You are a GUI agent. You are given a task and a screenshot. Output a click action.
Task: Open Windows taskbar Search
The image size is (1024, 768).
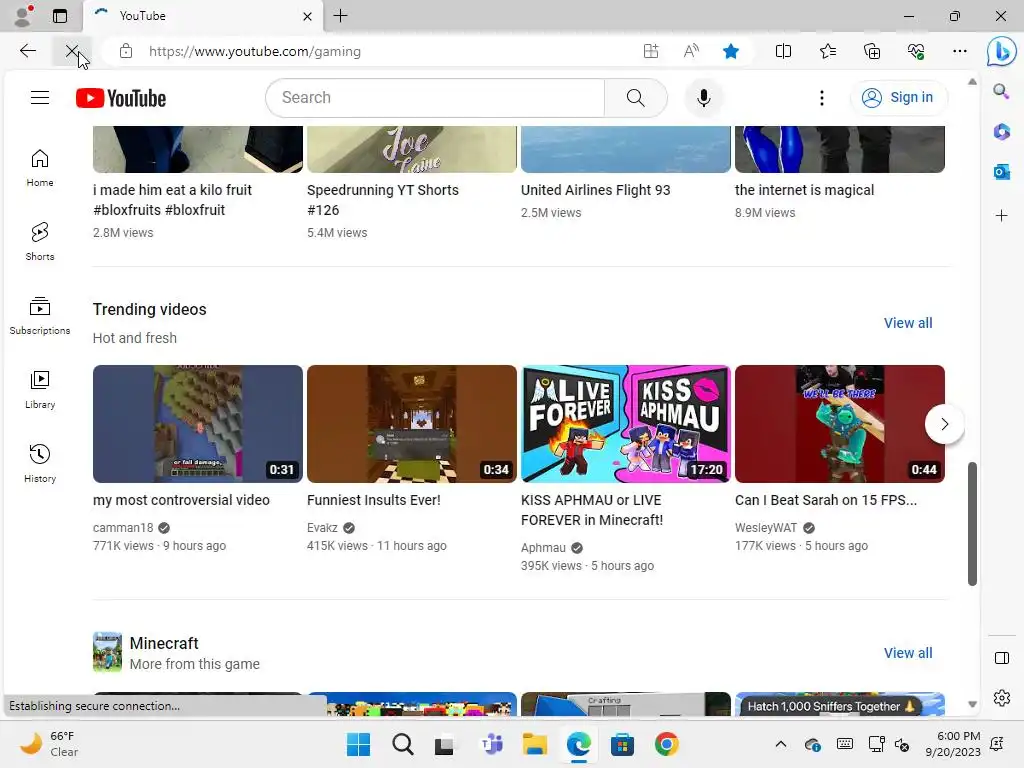tap(402, 744)
